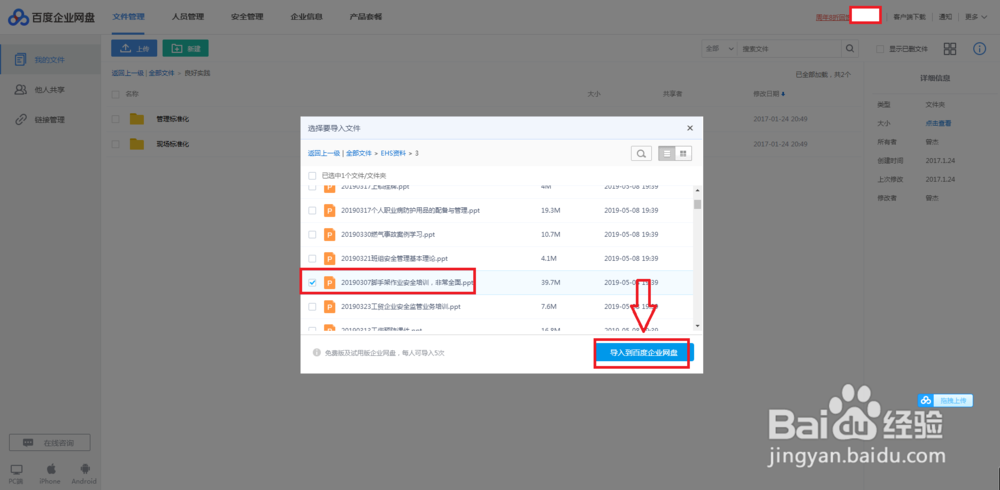Check 20190323工贸企业安全监管业务培训.ppt checkbox

[312, 307]
